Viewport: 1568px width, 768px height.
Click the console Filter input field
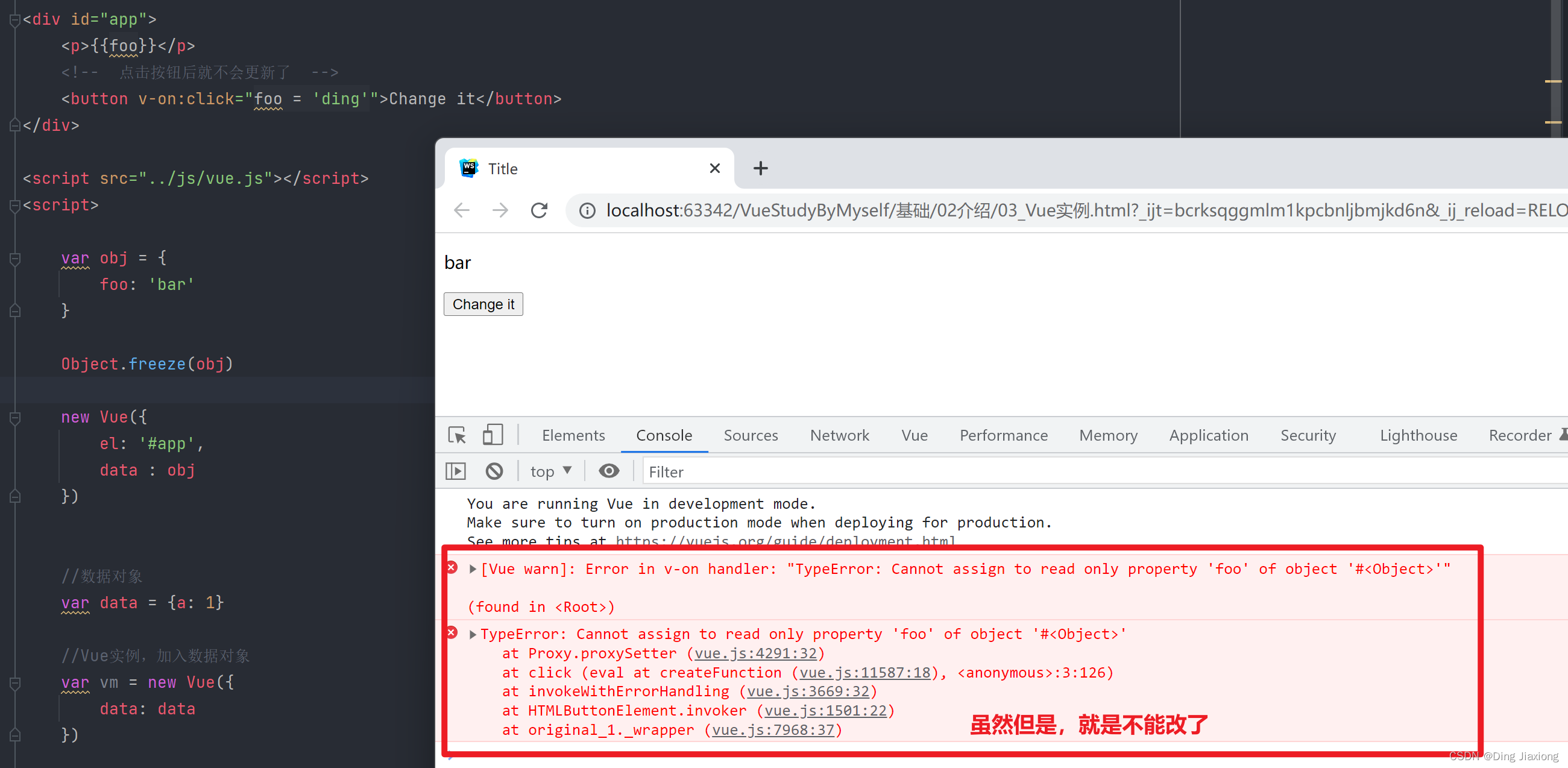pos(1105,471)
